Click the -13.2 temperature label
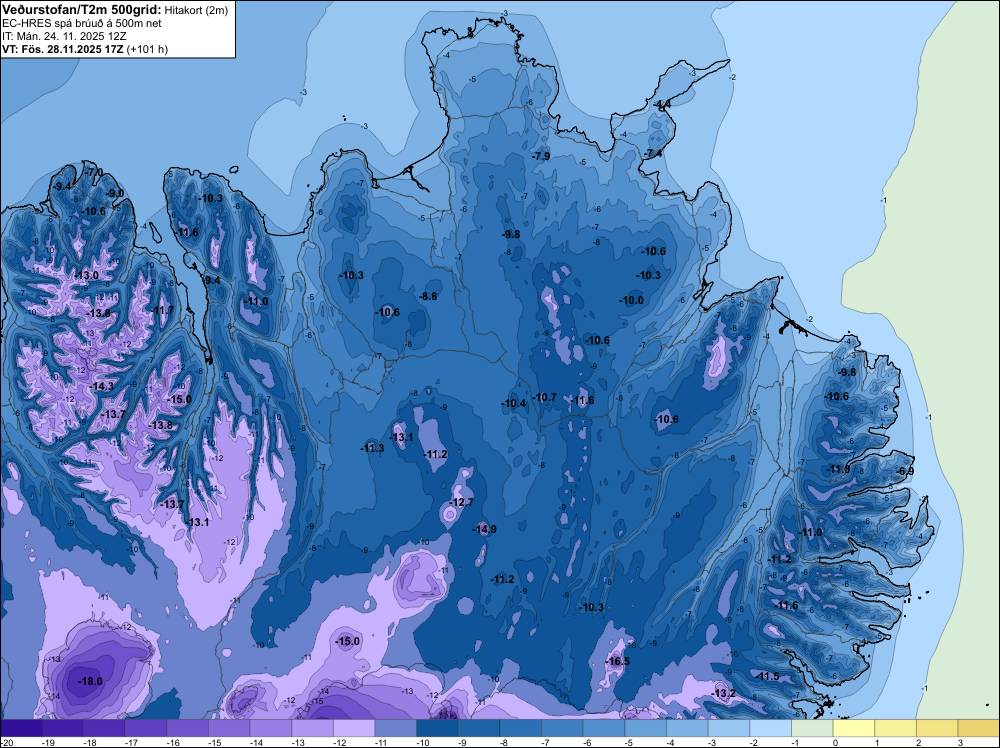This screenshot has width=1000, height=748. point(723,694)
